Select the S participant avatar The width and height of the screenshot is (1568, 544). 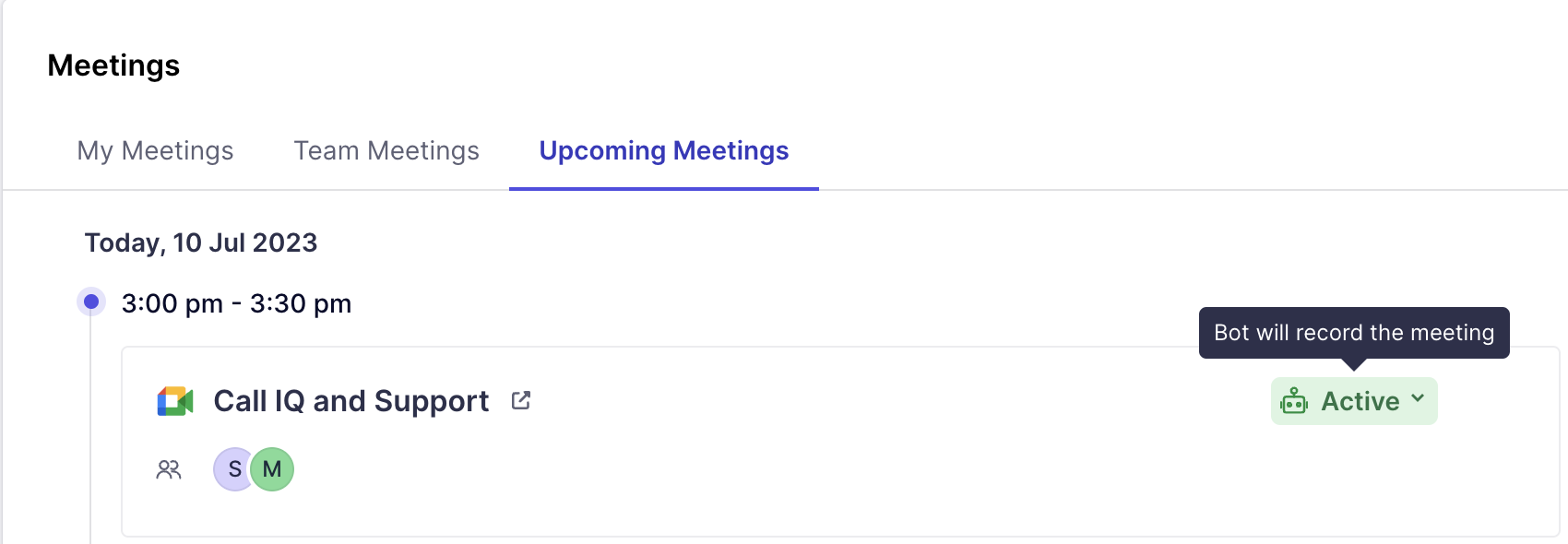pyautogui.click(x=232, y=469)
